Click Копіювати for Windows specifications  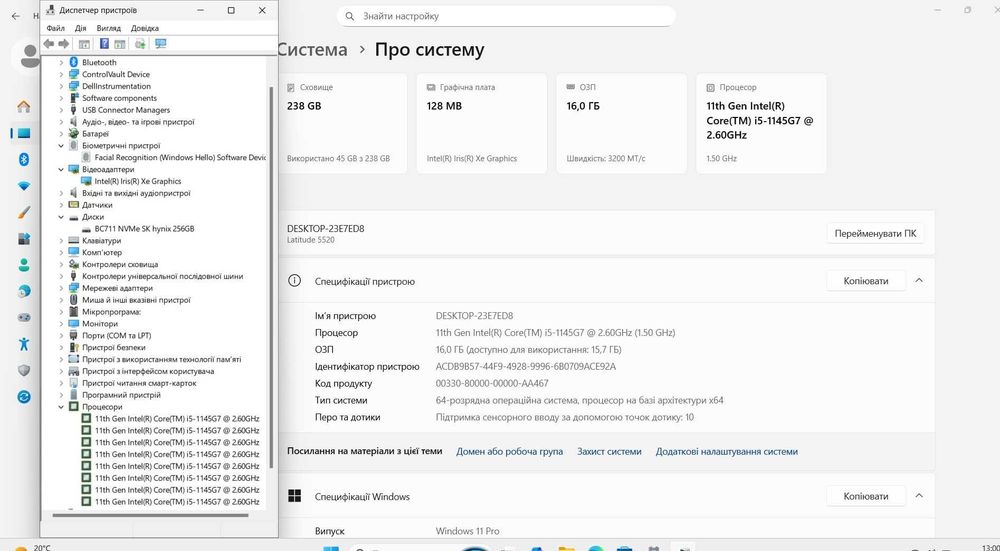pos(865,496)
